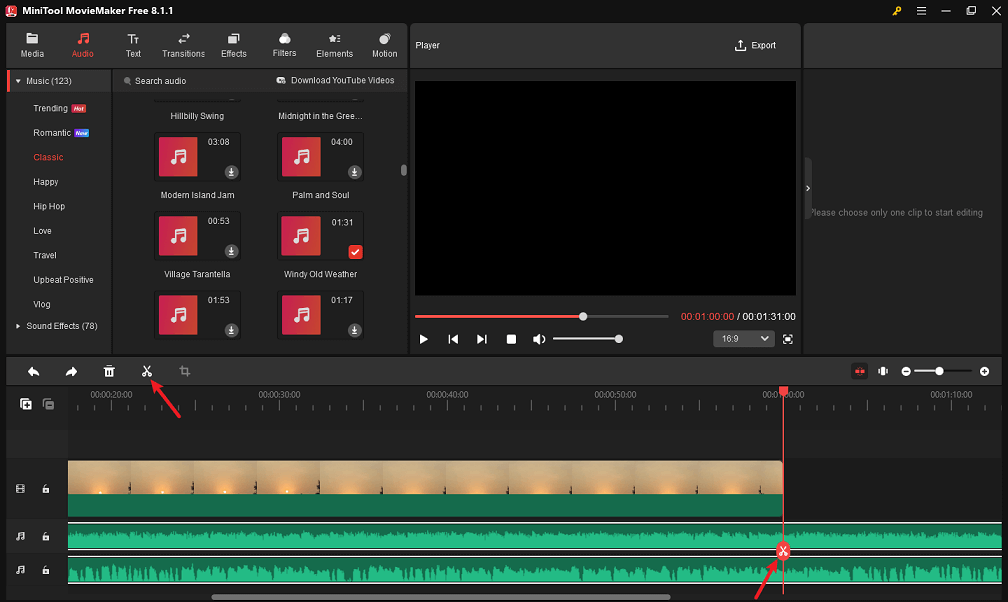Toggle lock on second audio track
This screenshot has width=1008, height=602.
(x=46, y=570)
